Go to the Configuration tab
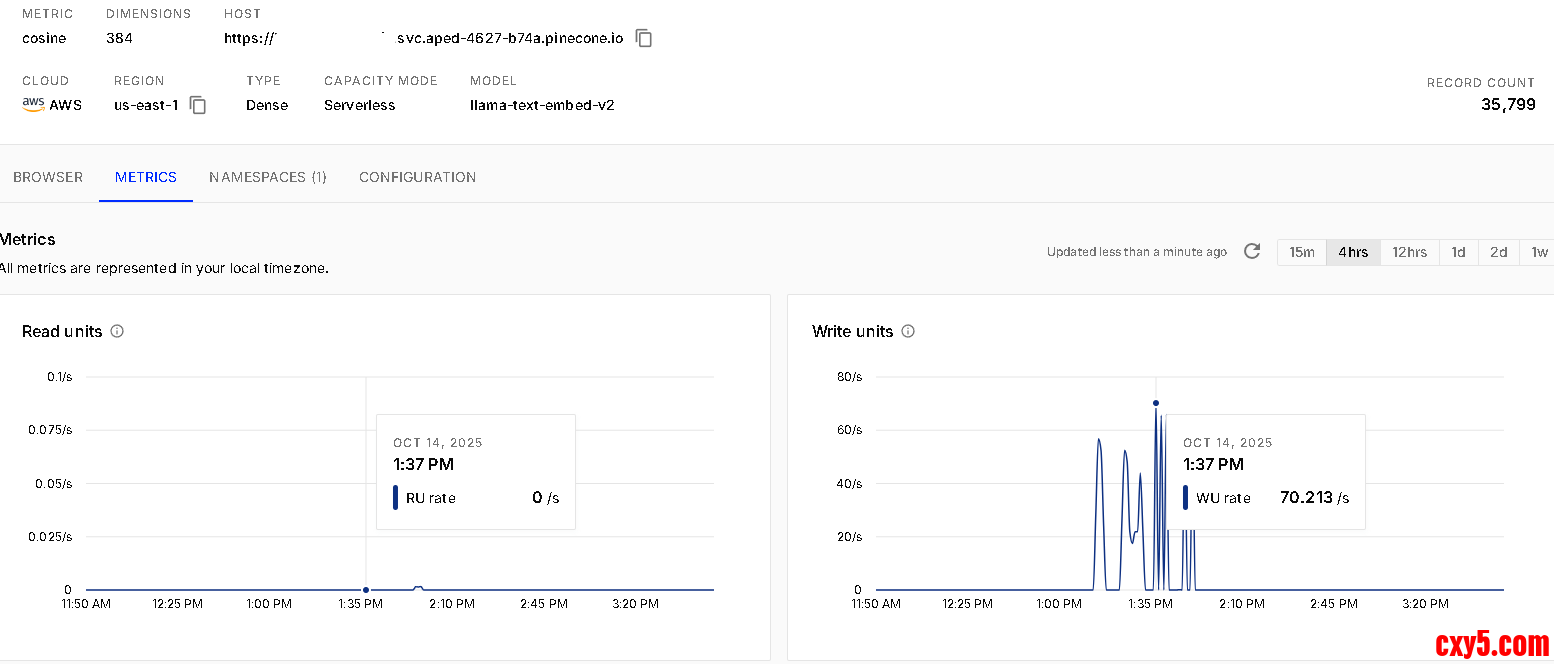 [x=417, y=177]
